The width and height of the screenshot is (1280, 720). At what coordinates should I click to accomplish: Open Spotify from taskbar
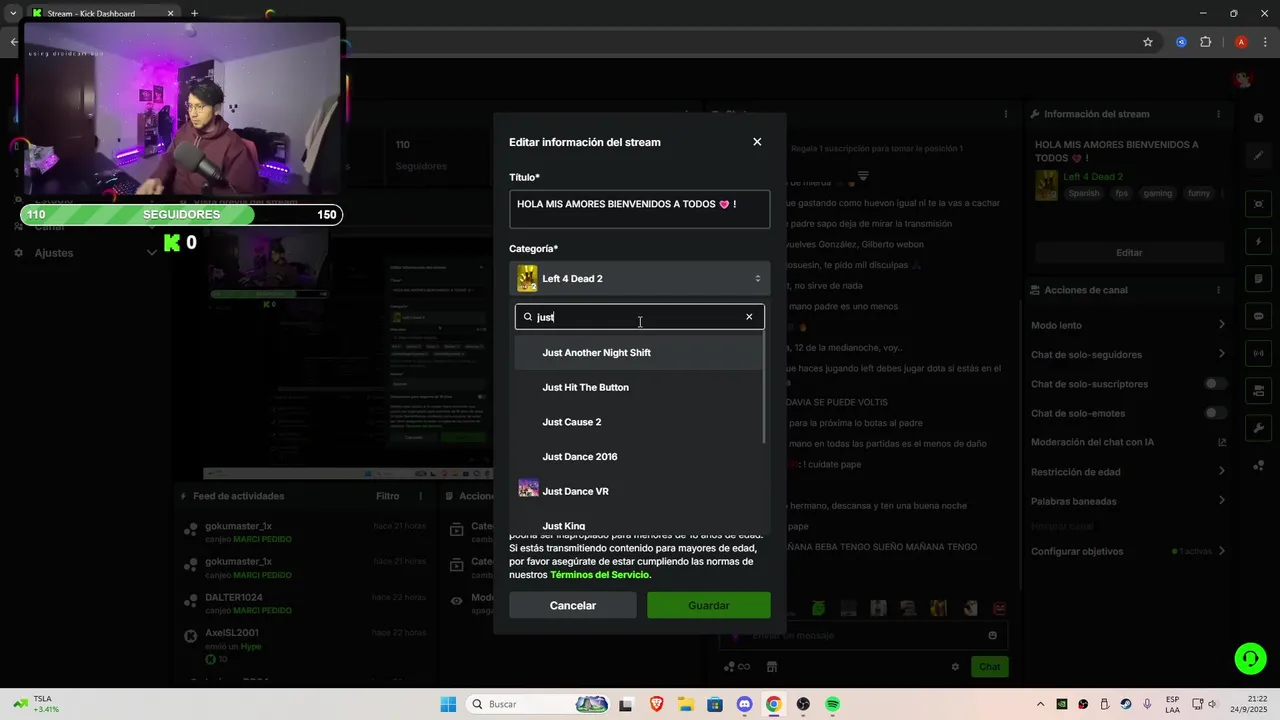tap(832, 704)
